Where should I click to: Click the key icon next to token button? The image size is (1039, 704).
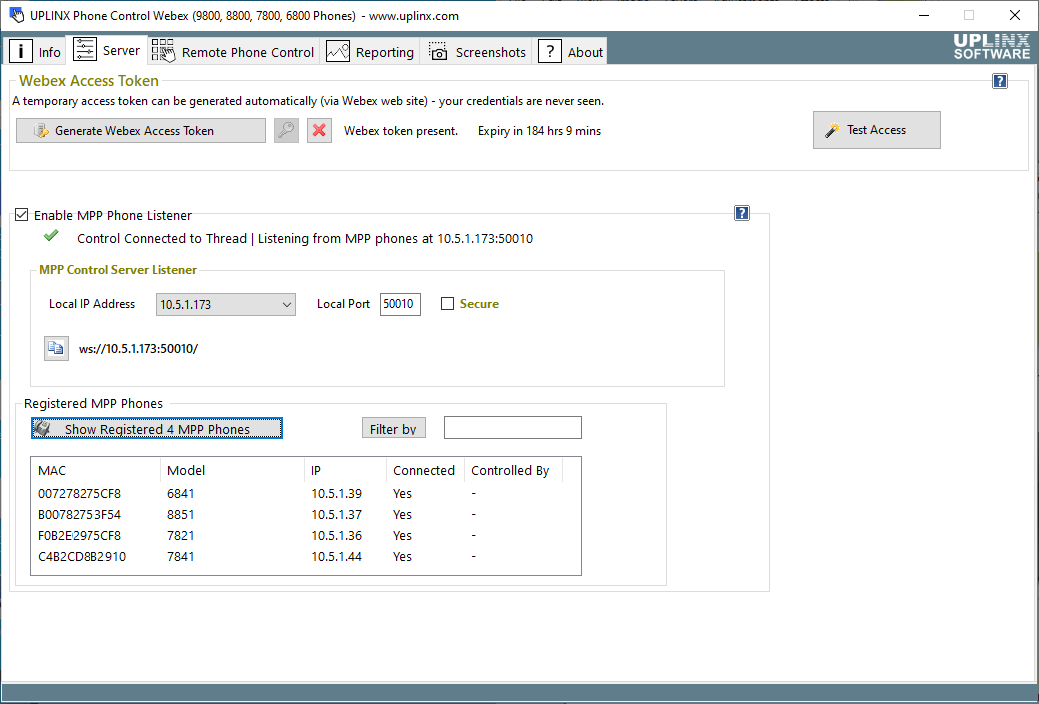click(x=286, y=131)
